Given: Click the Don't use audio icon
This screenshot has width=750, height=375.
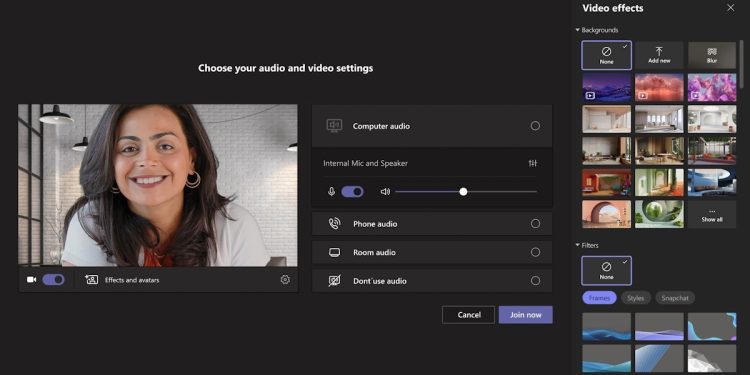Looking at the screenshot, I should pos(334,281).
